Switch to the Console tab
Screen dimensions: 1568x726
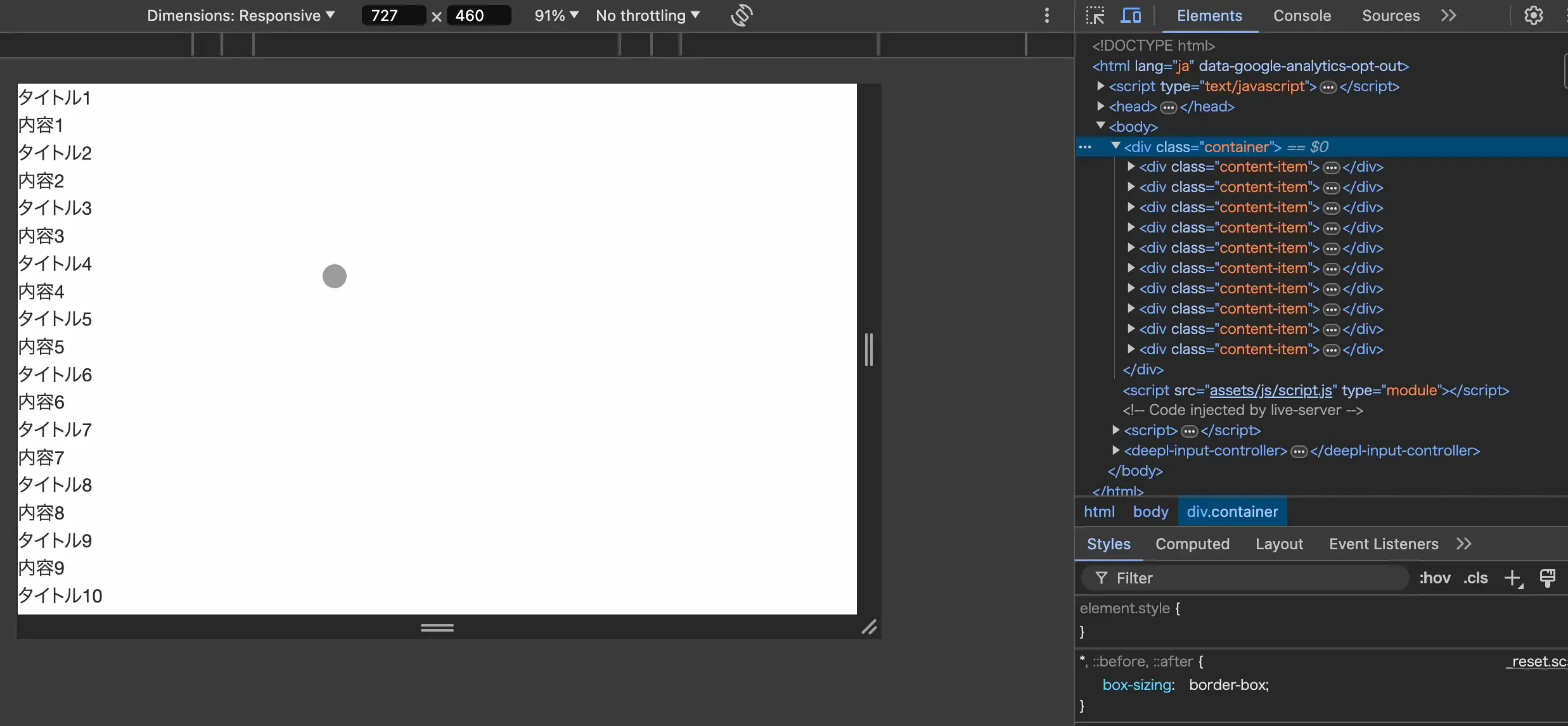point(1302,16)
